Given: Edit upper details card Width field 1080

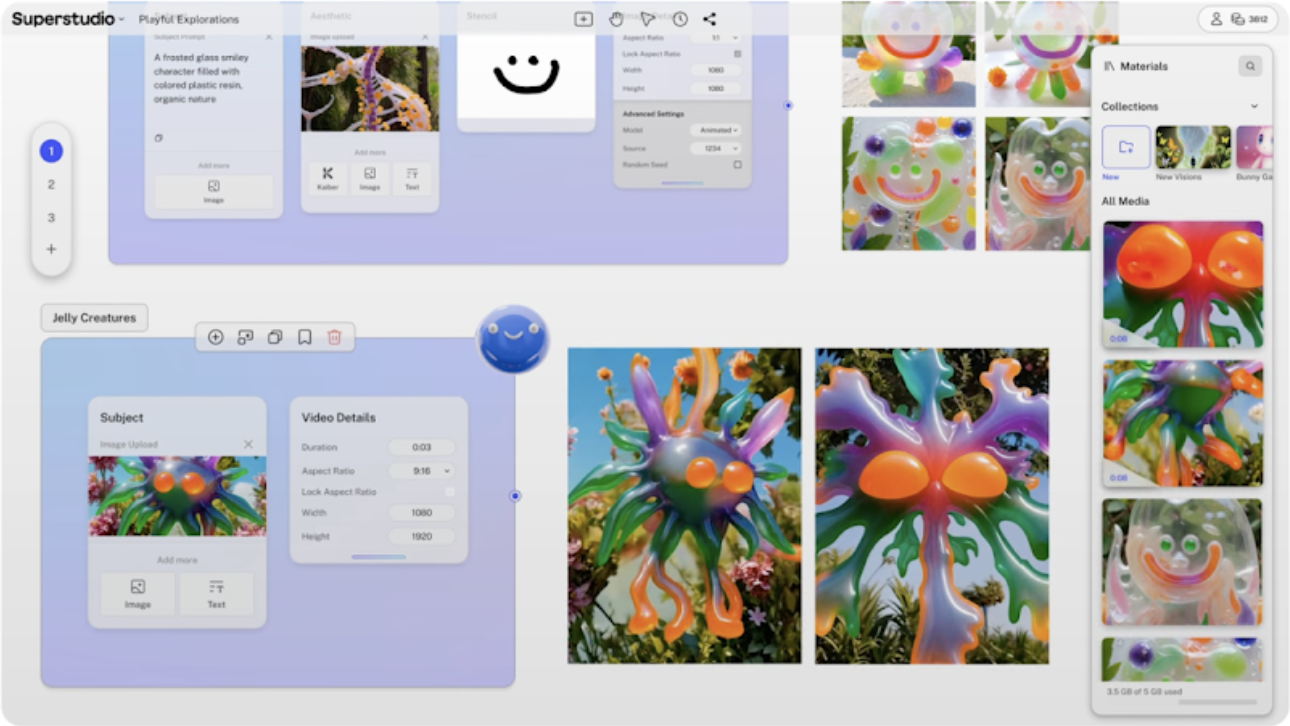Looking at the screenshot, I should point(716,70).
